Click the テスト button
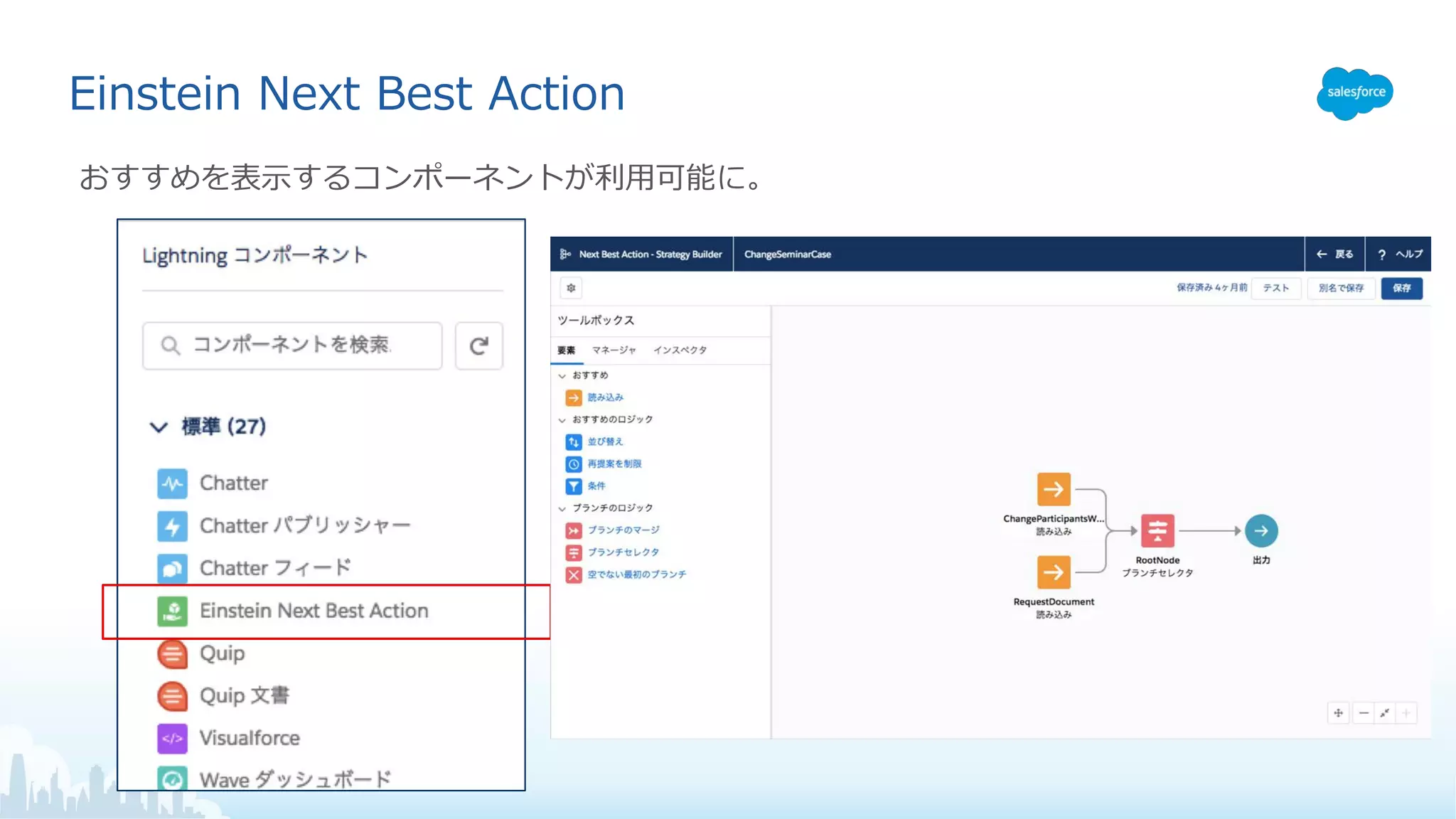 [1275, 288]
